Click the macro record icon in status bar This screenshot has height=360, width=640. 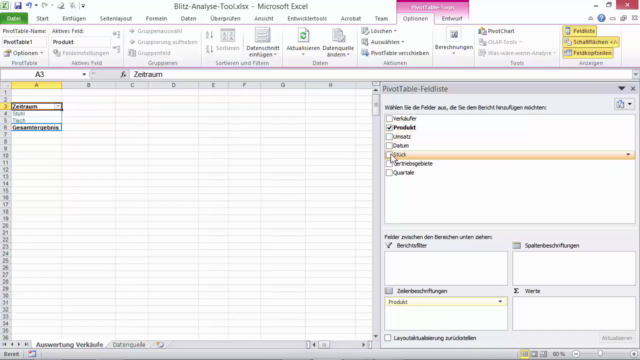(32, 354)
